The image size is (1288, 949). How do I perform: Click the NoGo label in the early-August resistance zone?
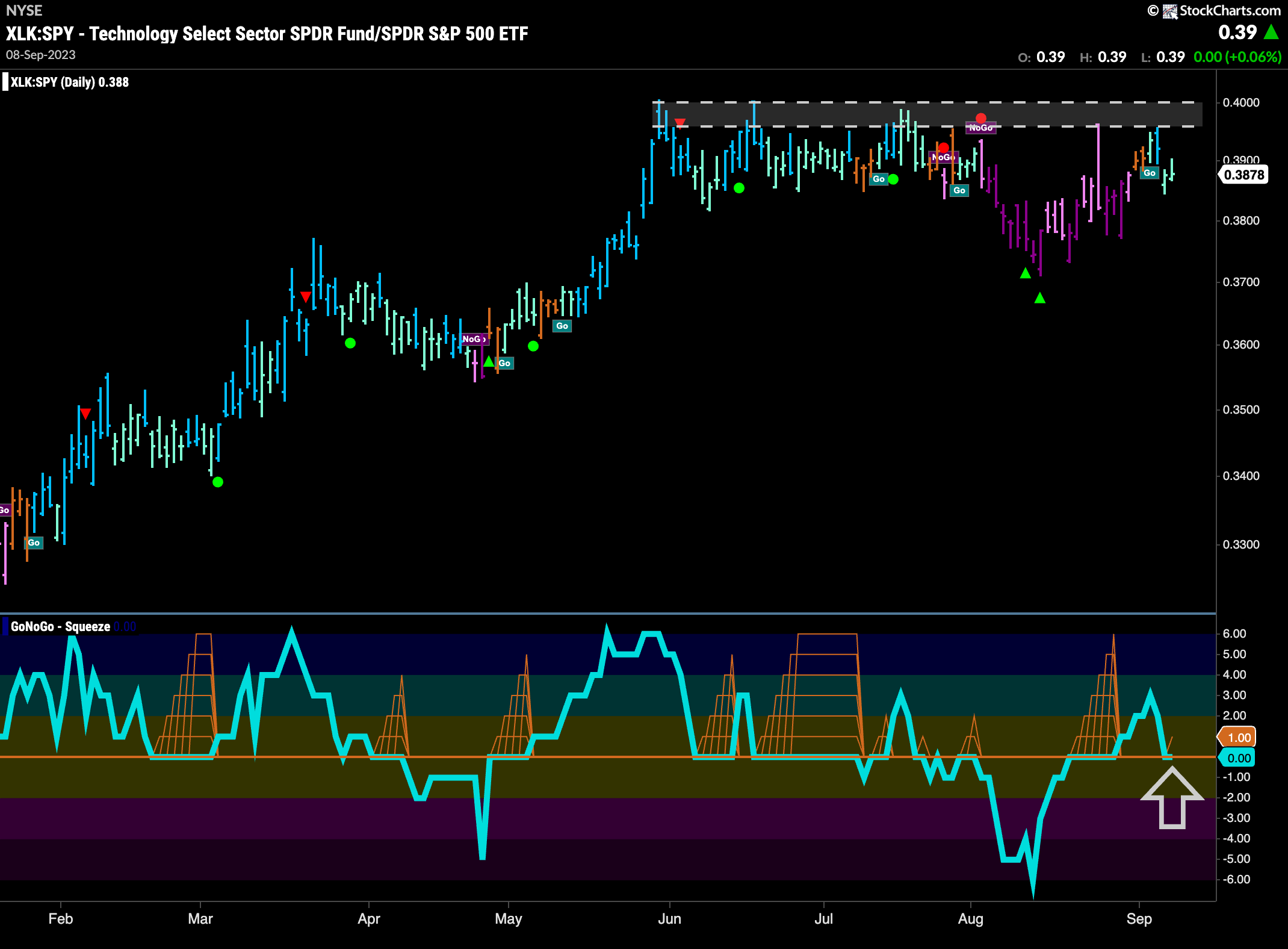click(x=981, y=128)
